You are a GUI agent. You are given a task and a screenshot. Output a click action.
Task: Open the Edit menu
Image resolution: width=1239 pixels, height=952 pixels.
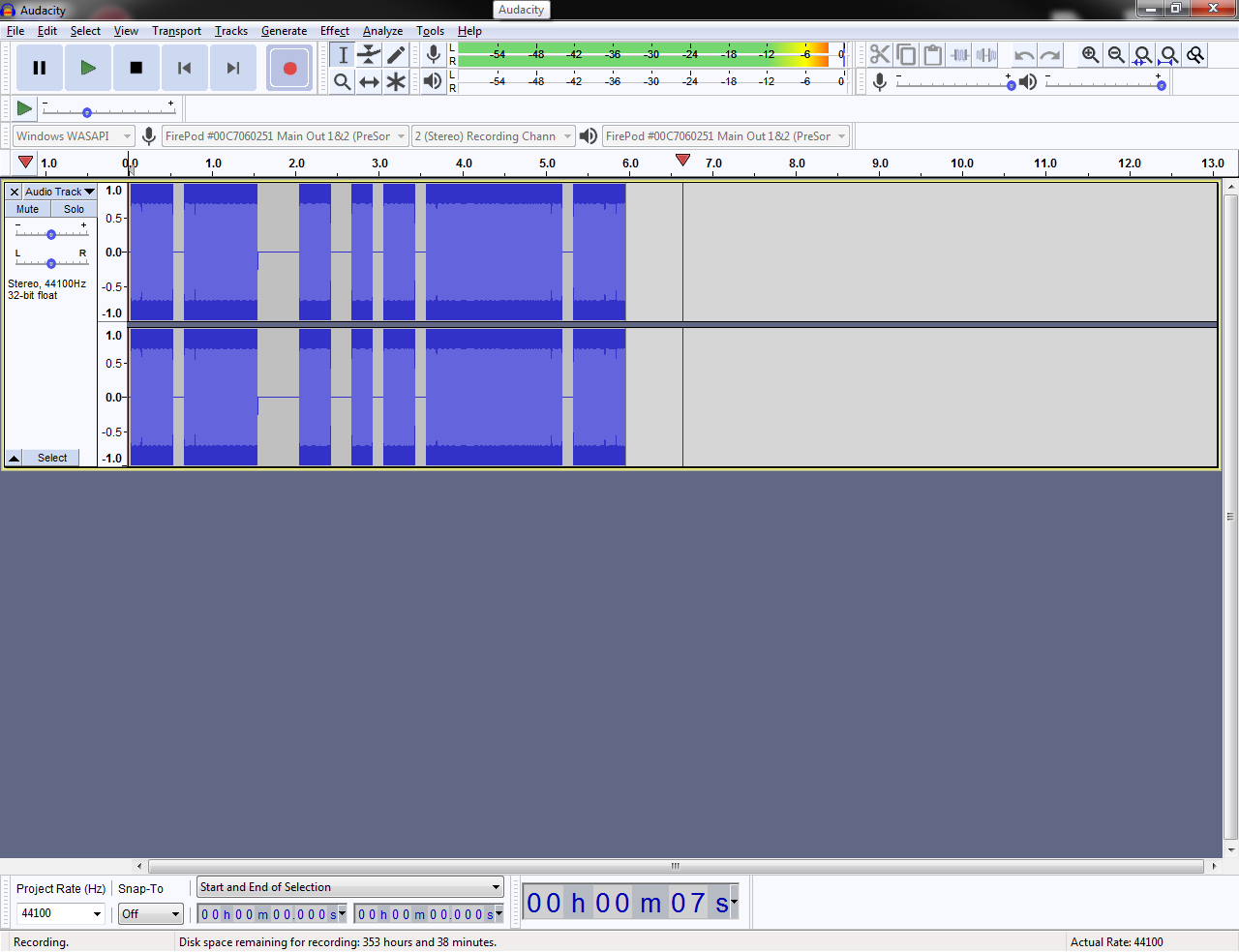(x=47, y=31)
